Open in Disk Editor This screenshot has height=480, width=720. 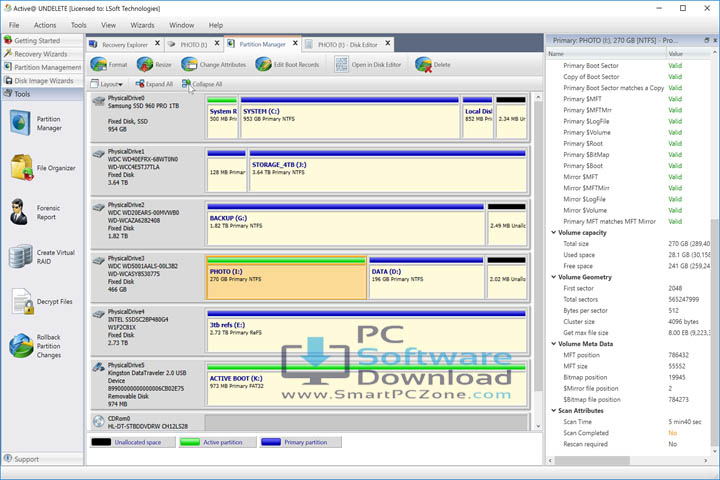[368, 65]
